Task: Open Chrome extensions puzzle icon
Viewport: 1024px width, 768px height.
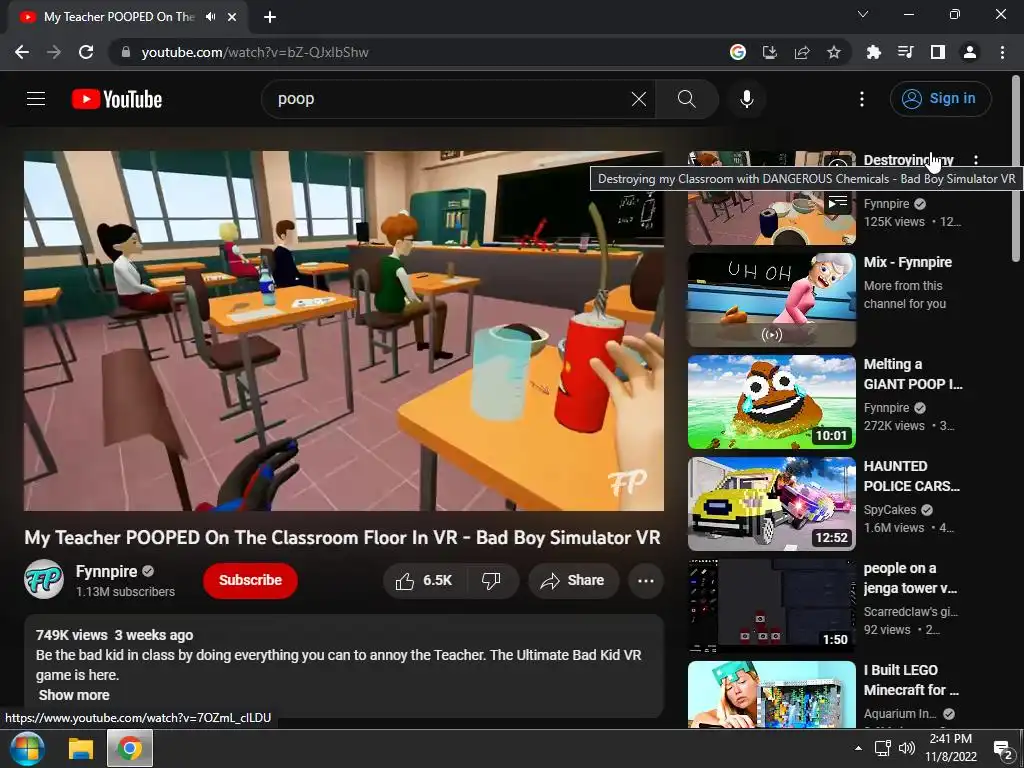Action: coord(873,52)
